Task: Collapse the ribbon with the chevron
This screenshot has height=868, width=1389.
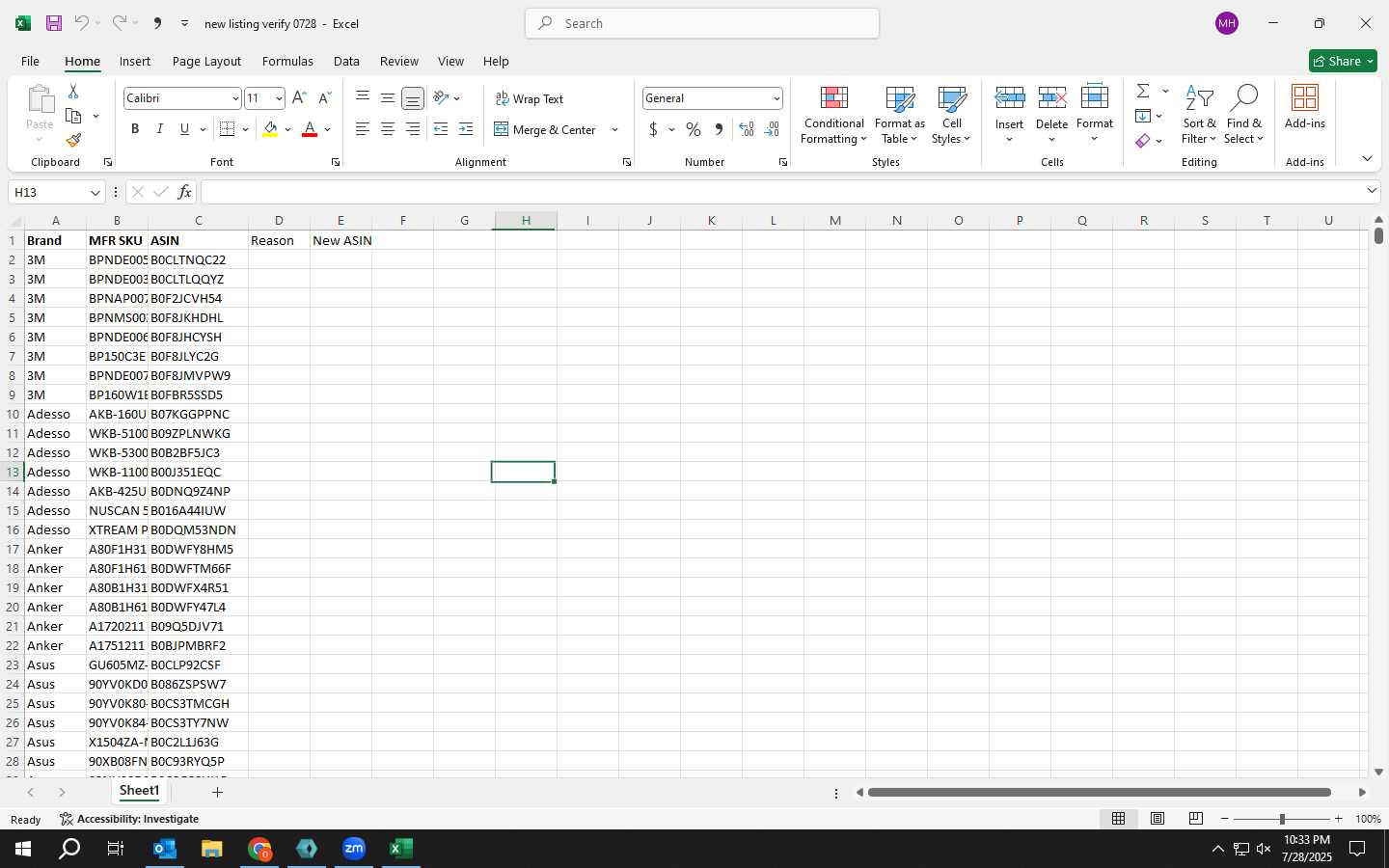Action: click(x=1367, y=158)
